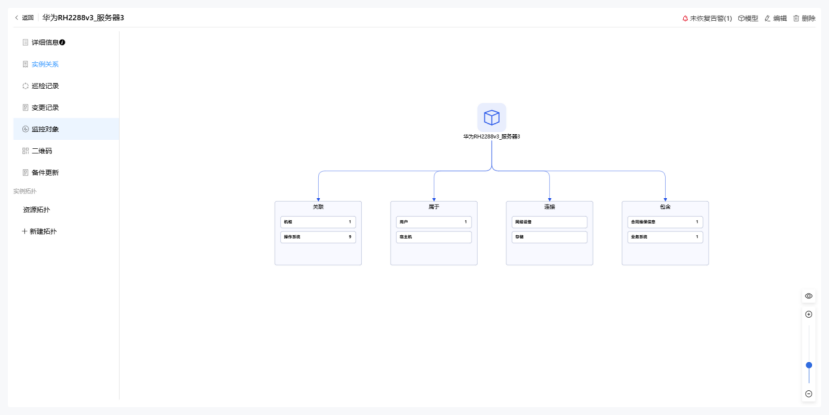Click the zoom-in plus icon
The width and height of the screenshot is (829, 415).
(808, 315)
